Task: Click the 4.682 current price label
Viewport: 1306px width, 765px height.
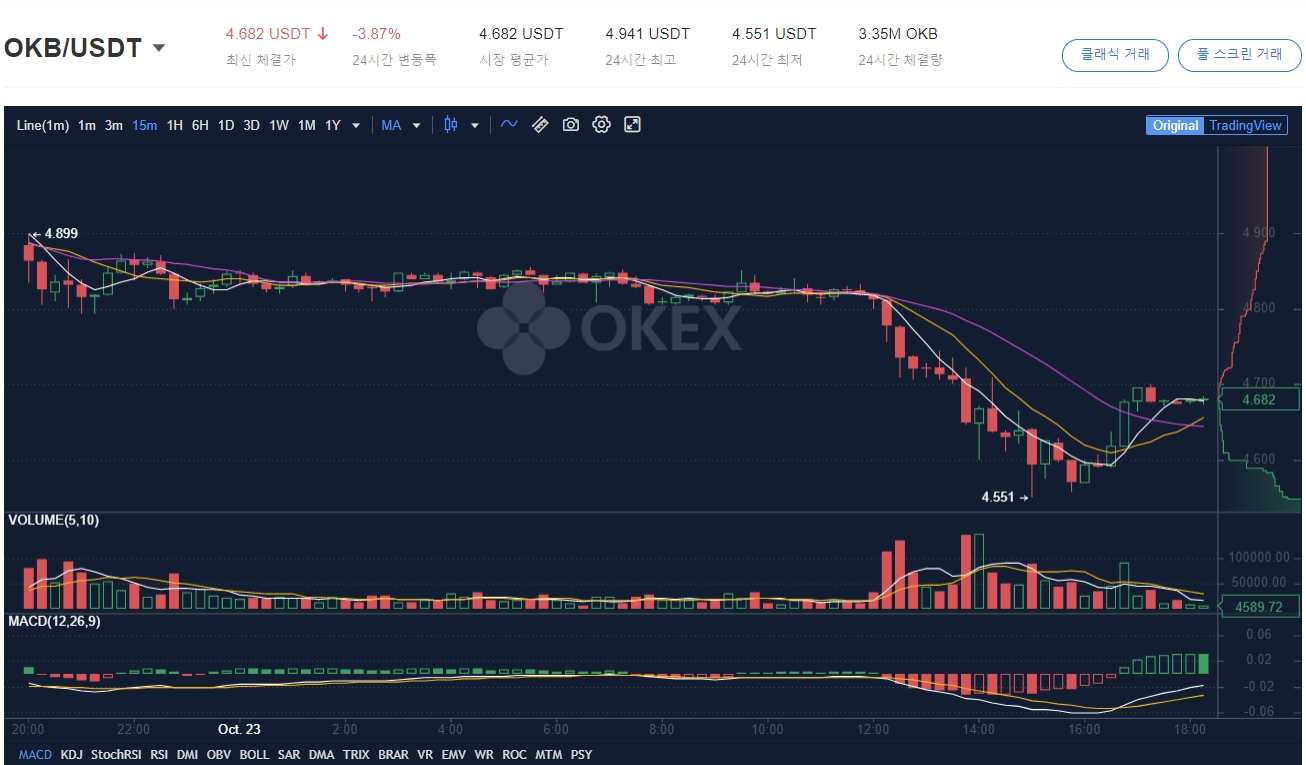Action: pyautogui.click(x=1258, y=400)
